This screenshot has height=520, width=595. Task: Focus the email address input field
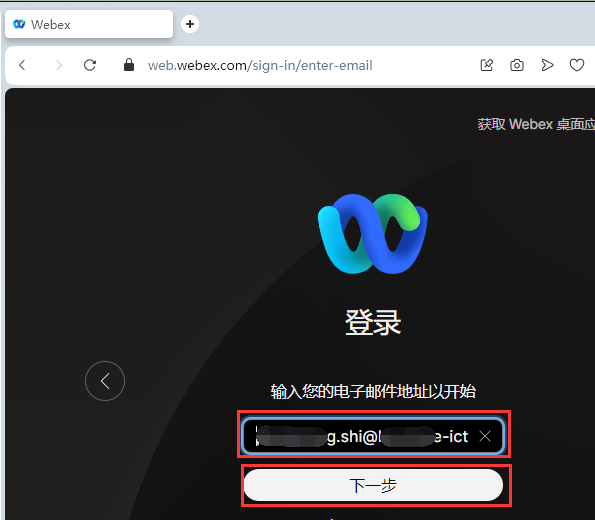pyautogui.click(x=373, y=436)
